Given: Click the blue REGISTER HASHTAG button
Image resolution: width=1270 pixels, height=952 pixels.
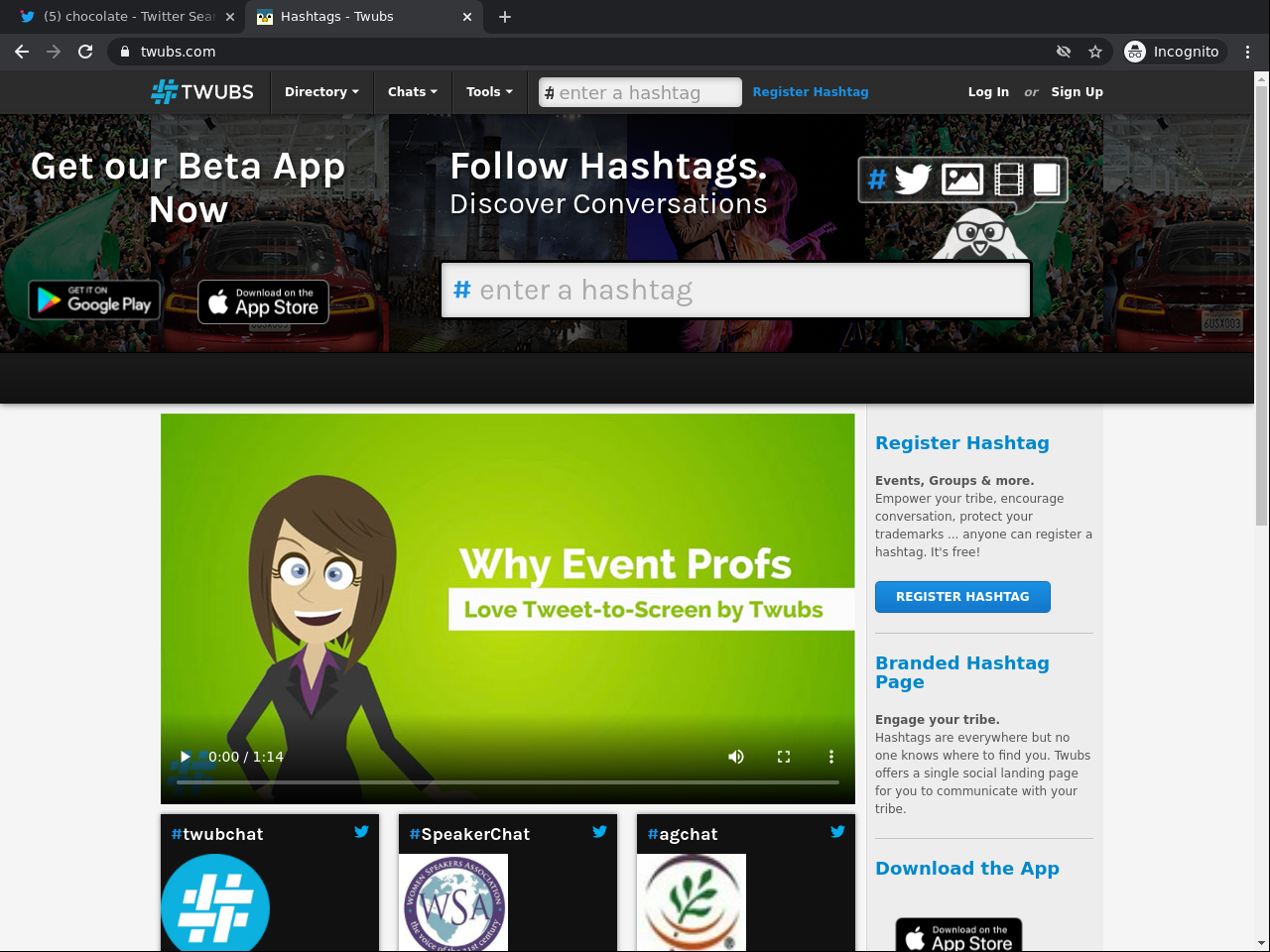Looking at the screenshot, I should 962,597.
